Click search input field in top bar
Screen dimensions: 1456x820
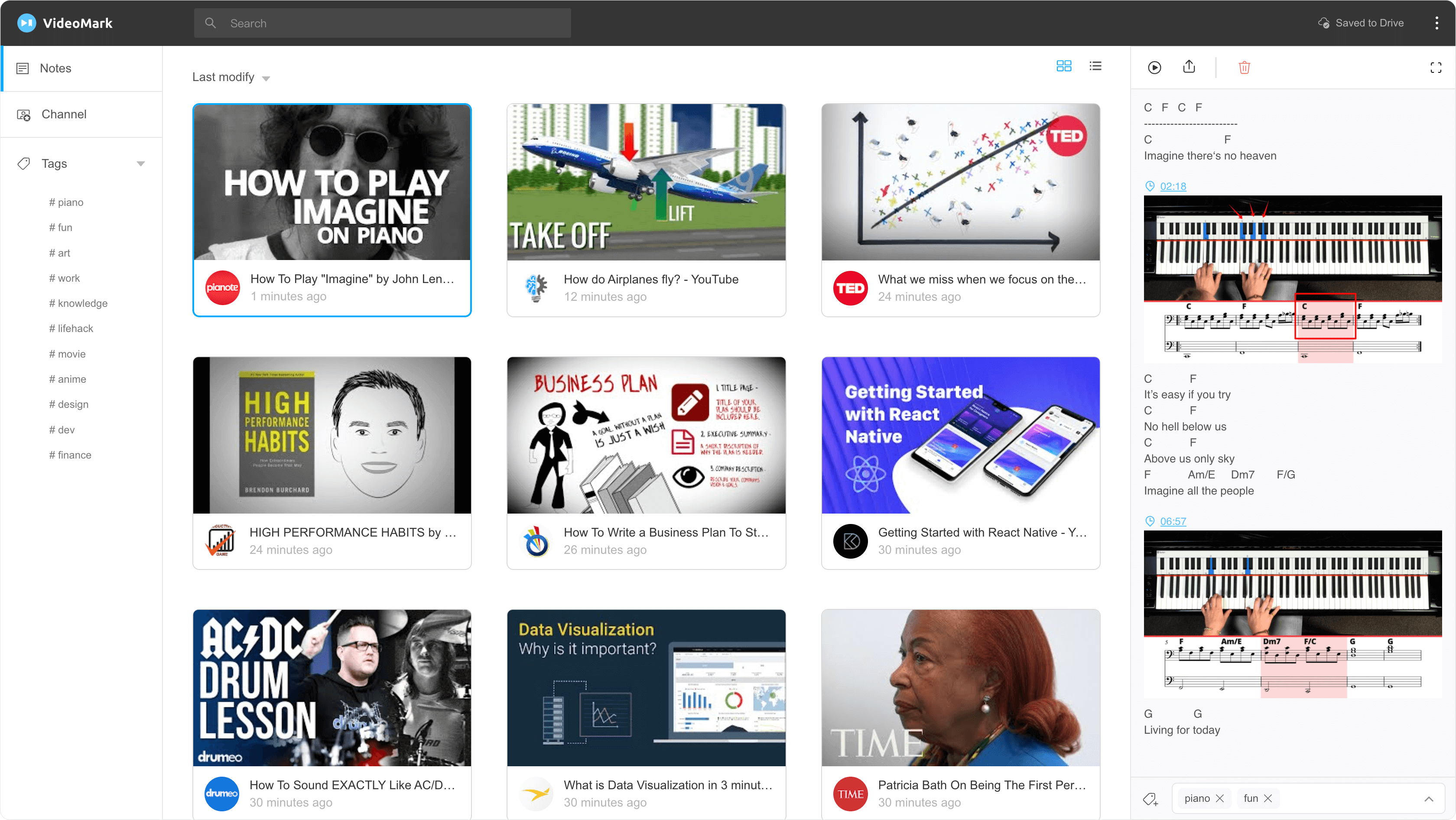pyautogui.click(x=383, y=23)
